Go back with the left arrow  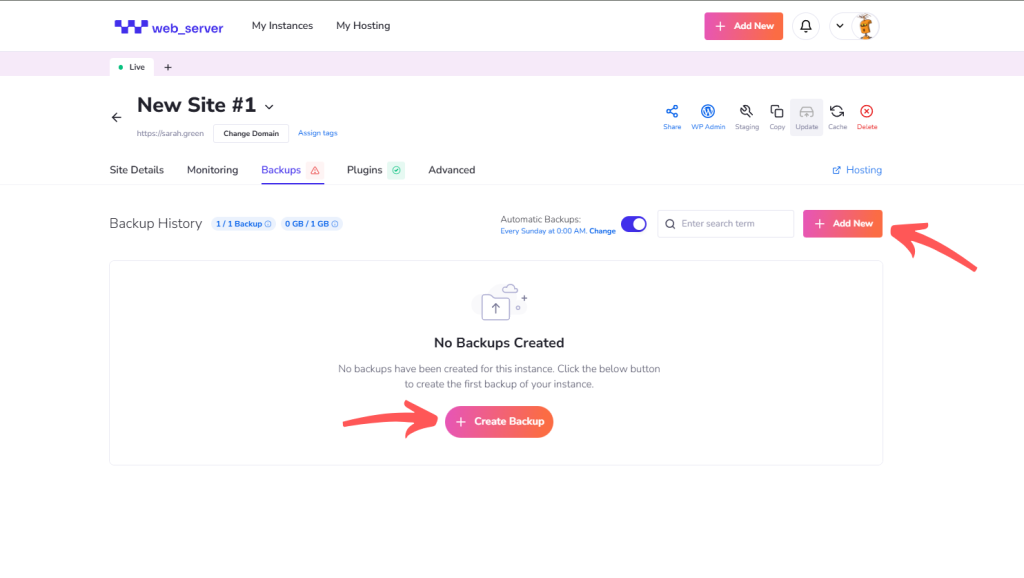click(116, 117)
